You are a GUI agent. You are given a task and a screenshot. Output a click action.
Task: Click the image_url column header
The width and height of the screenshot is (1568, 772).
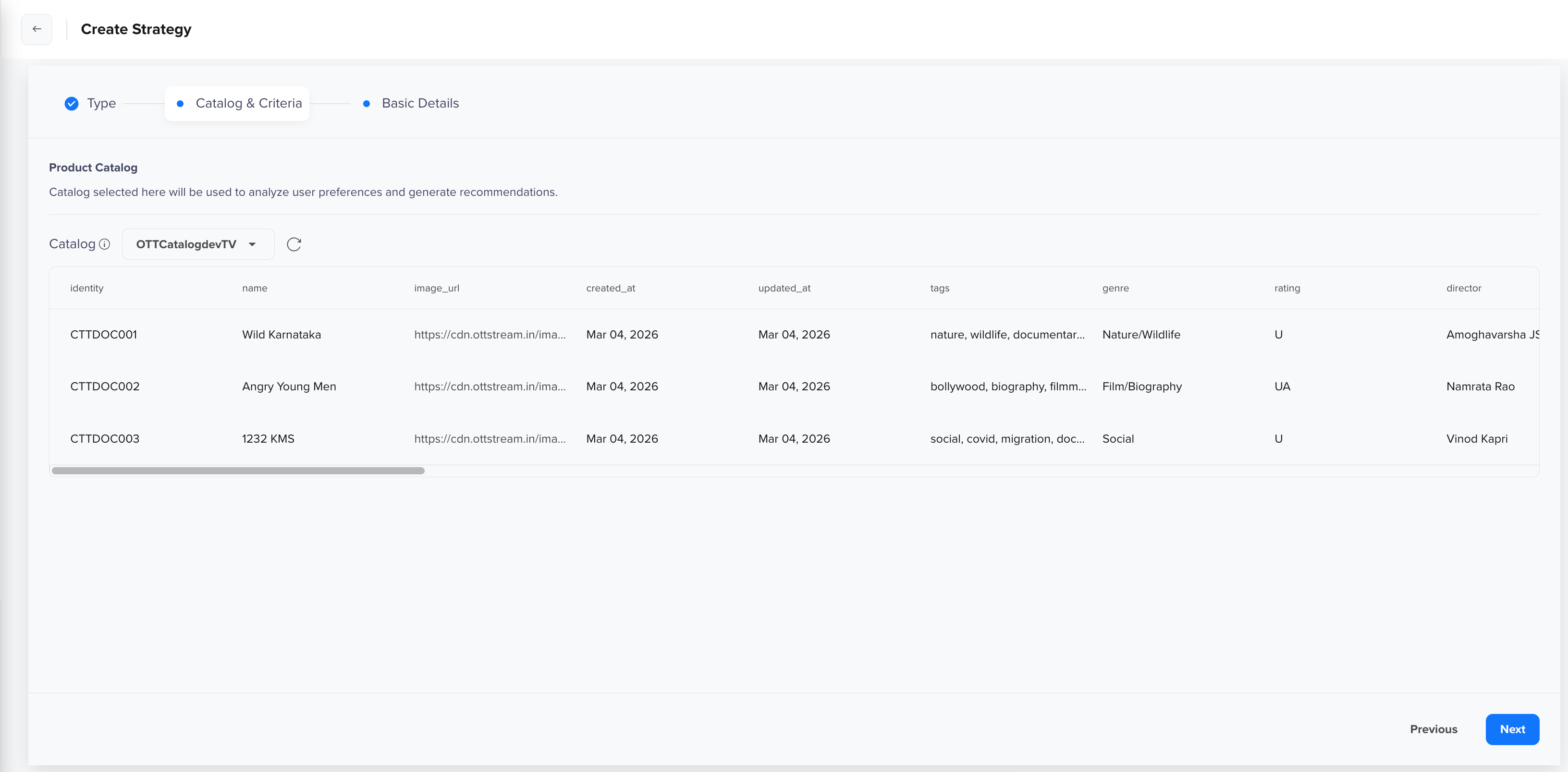pyautogui.click(x=436, y=289)
